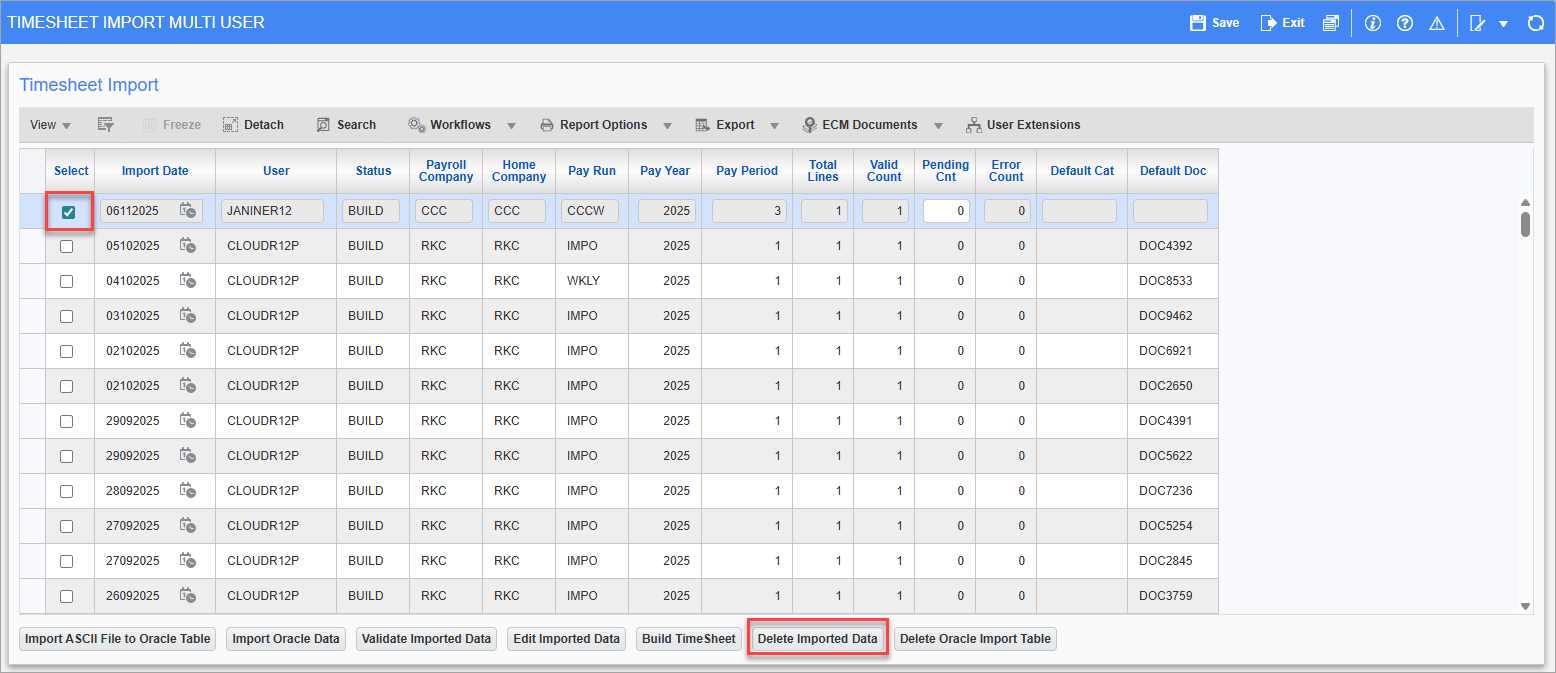Image resolution: width=1556 pixels, height=673 pixels.
Task: Open the Detach icon in grid toolbar
Action: point(253,124)
